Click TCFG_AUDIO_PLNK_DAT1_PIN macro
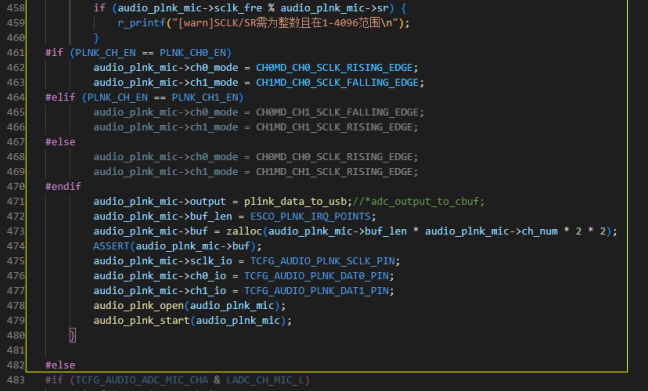 (x=316, y=291)
